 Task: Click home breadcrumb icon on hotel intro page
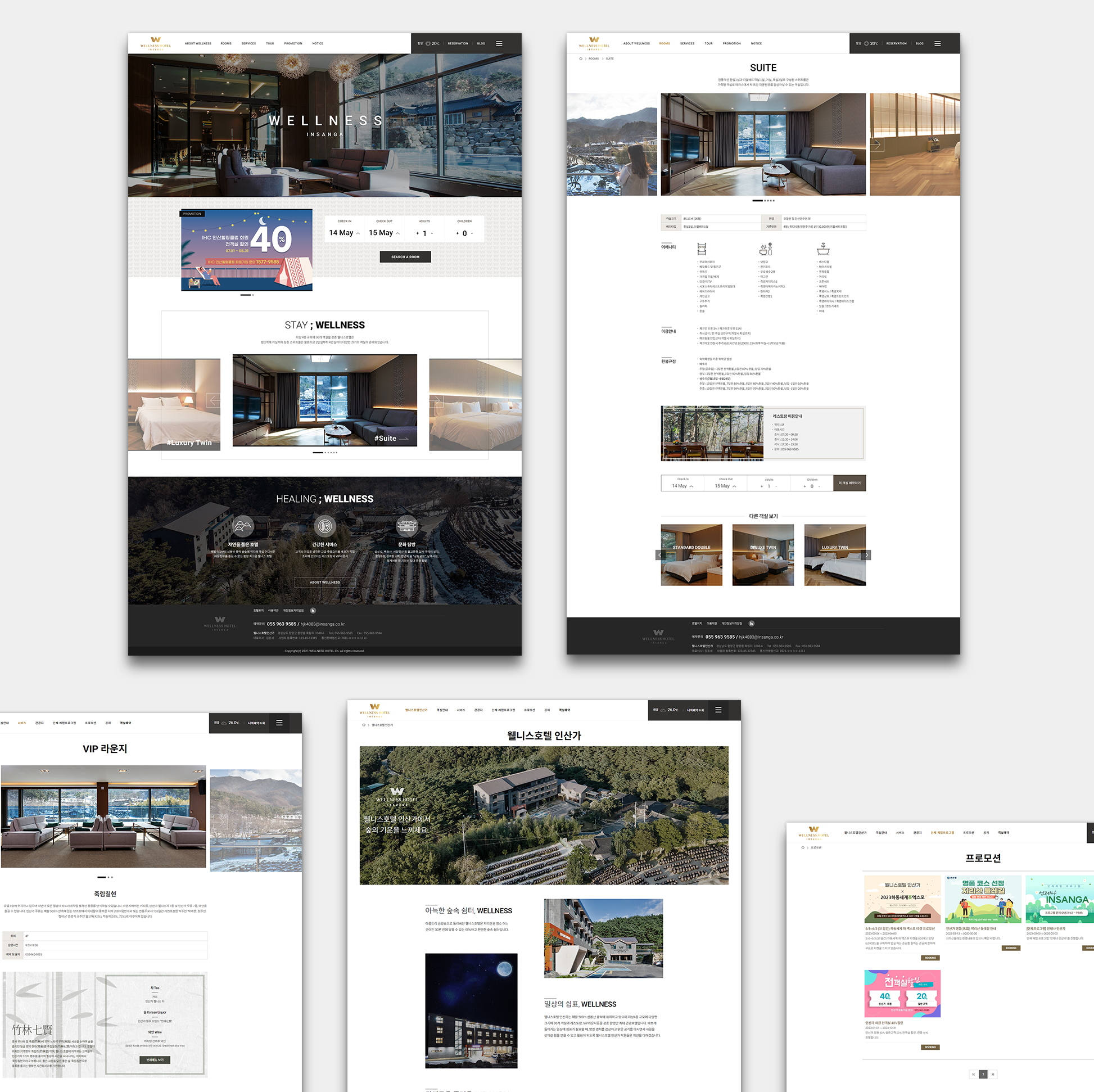coord(364,725)
